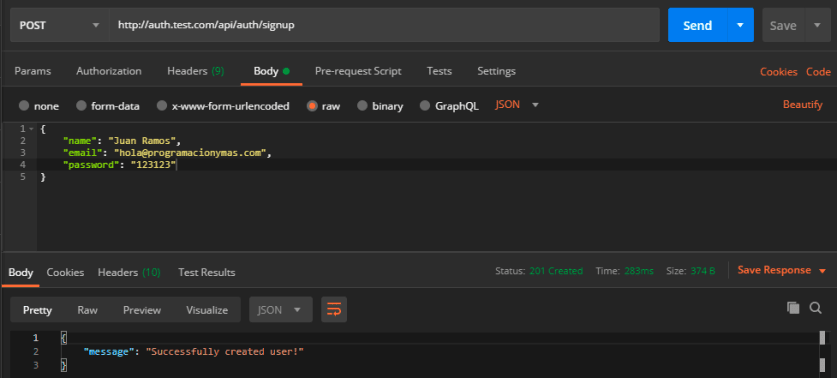Click the "Juan Ramos" value in request body

pyautogui.click(x=142, y=141)
